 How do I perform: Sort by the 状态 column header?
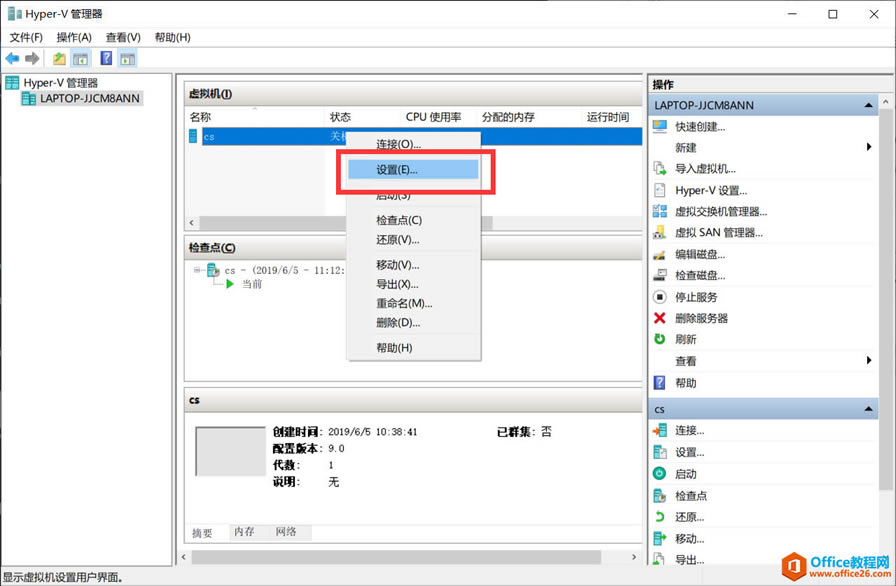(x=362, y=117)
